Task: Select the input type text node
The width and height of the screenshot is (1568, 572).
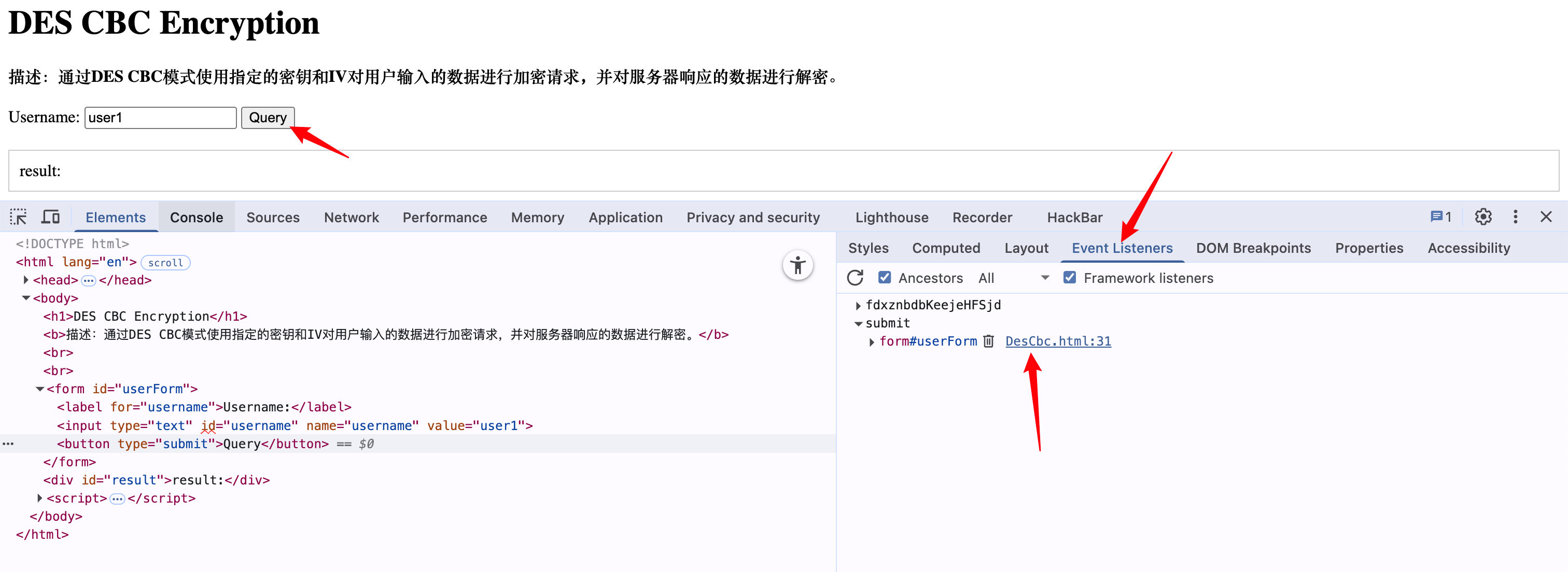Action: point(295,426)
